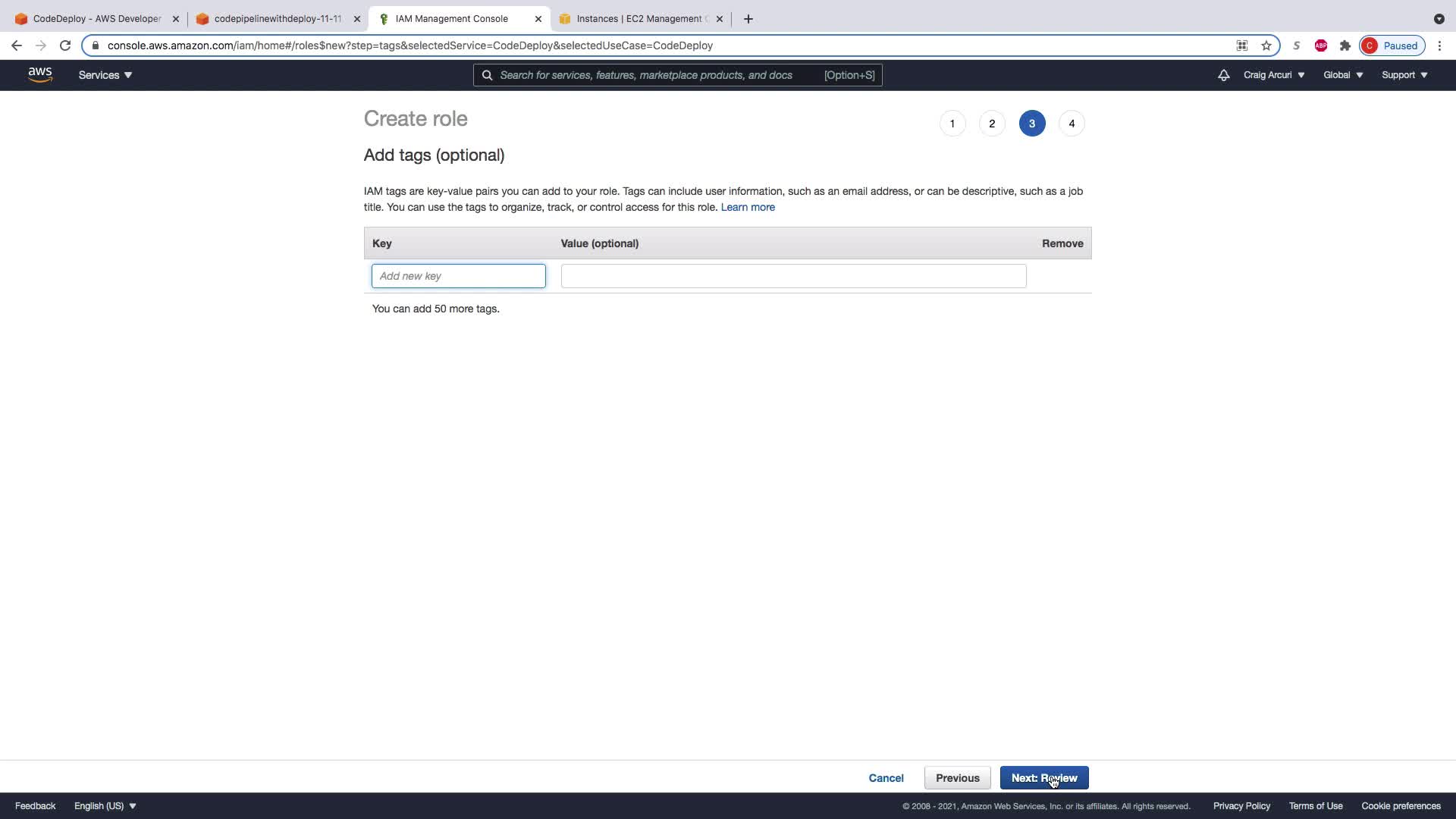Image resolution: width=1456 pixels, height=819 pixels.
Task: Expand the Global region selector
Action: click(x=1343, y=75)
